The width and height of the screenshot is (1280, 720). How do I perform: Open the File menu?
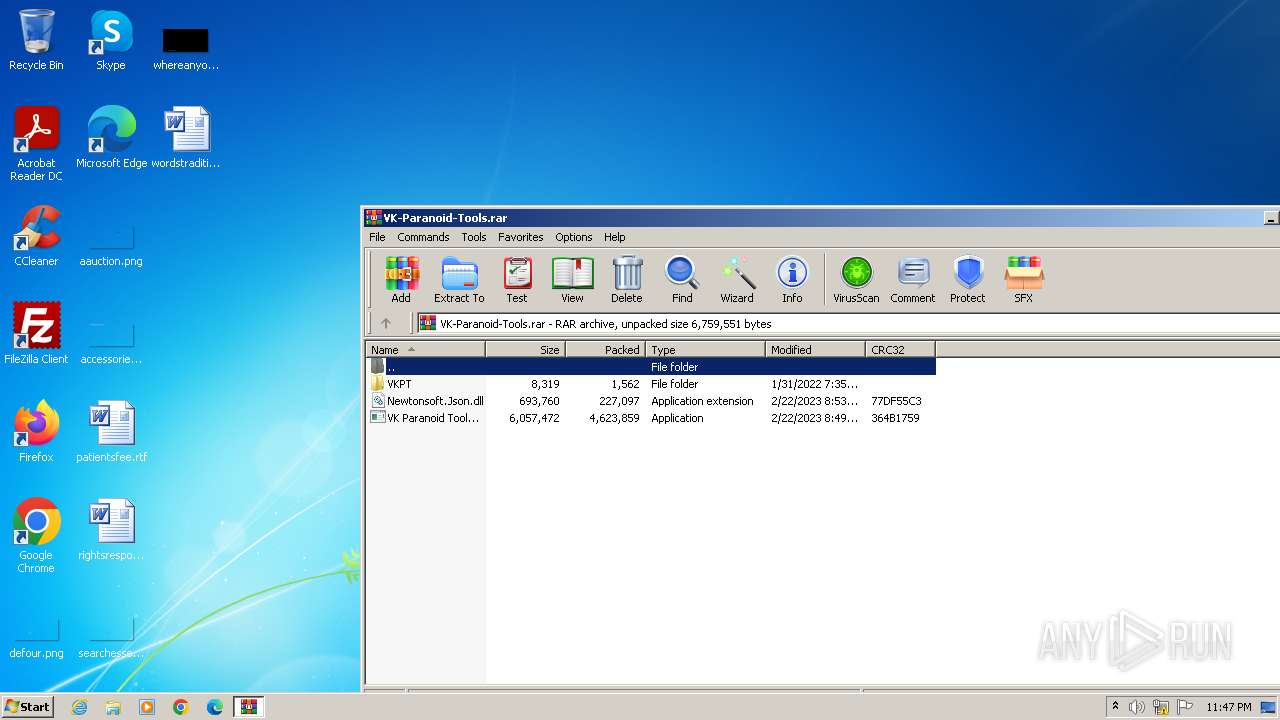[x=377, y=237]
